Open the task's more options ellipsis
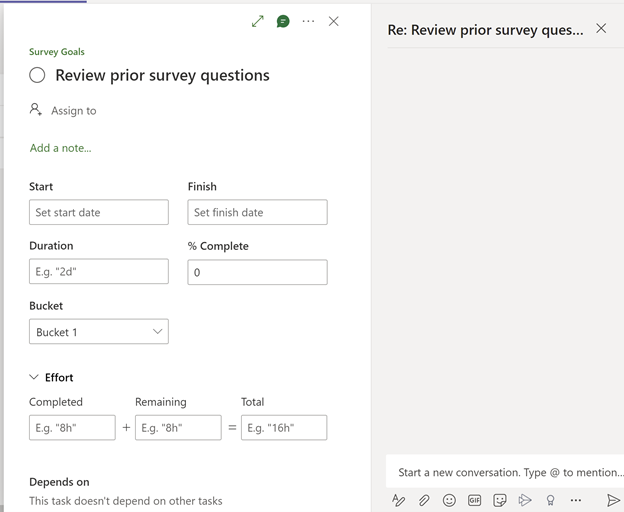 tap(308, 21)
